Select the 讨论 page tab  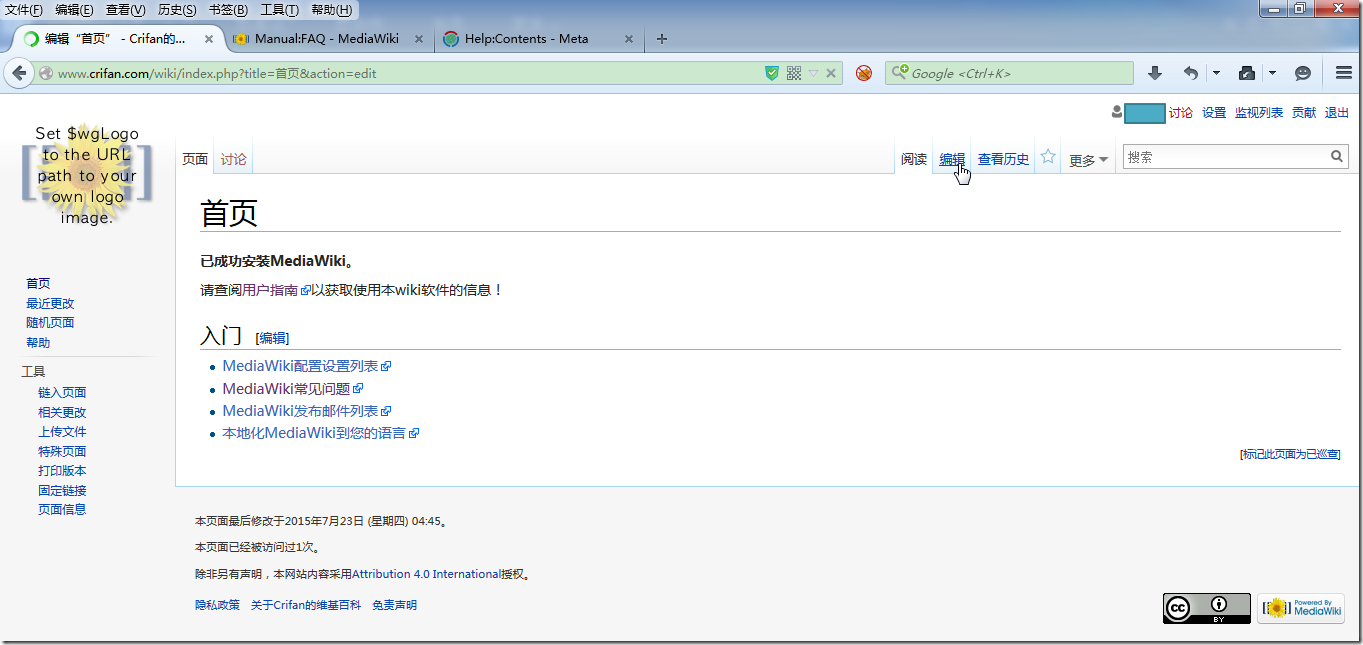(x=234, y=159)
